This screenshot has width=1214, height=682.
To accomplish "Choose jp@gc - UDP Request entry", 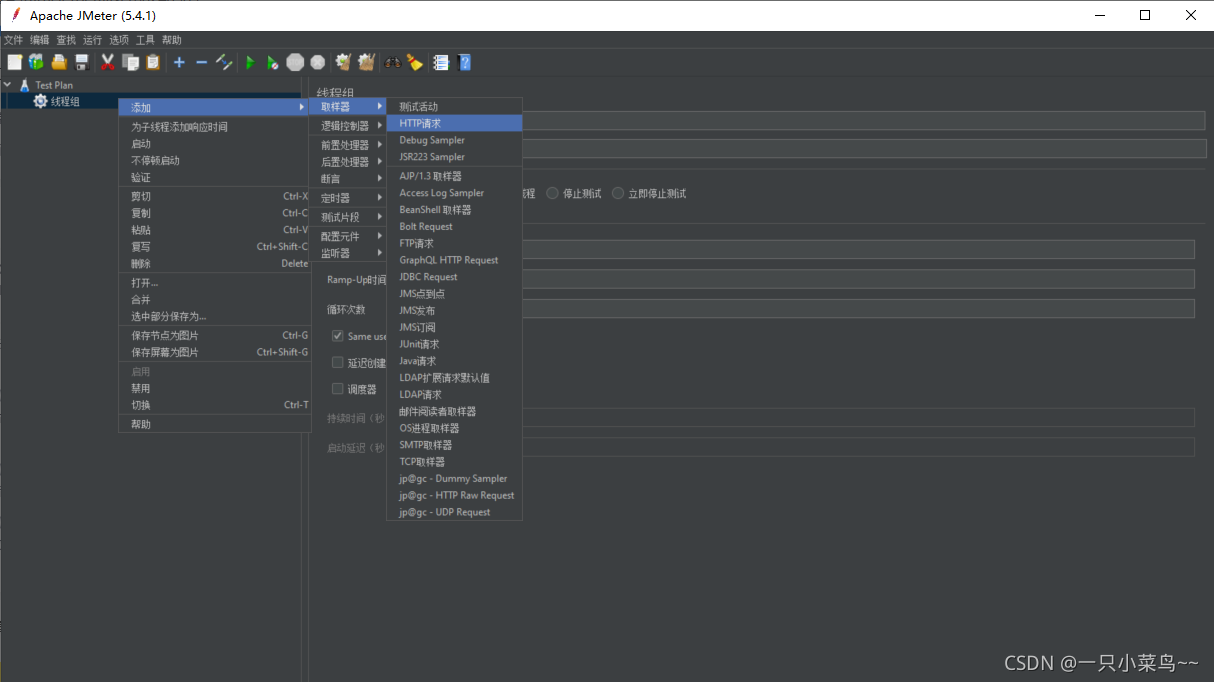I will click(454, 512).
